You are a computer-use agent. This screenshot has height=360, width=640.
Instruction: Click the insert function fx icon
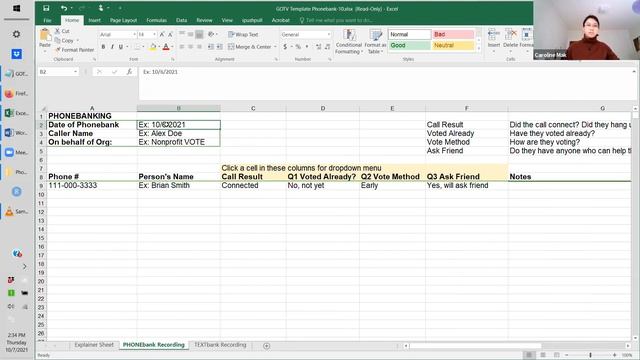[129, 72]
